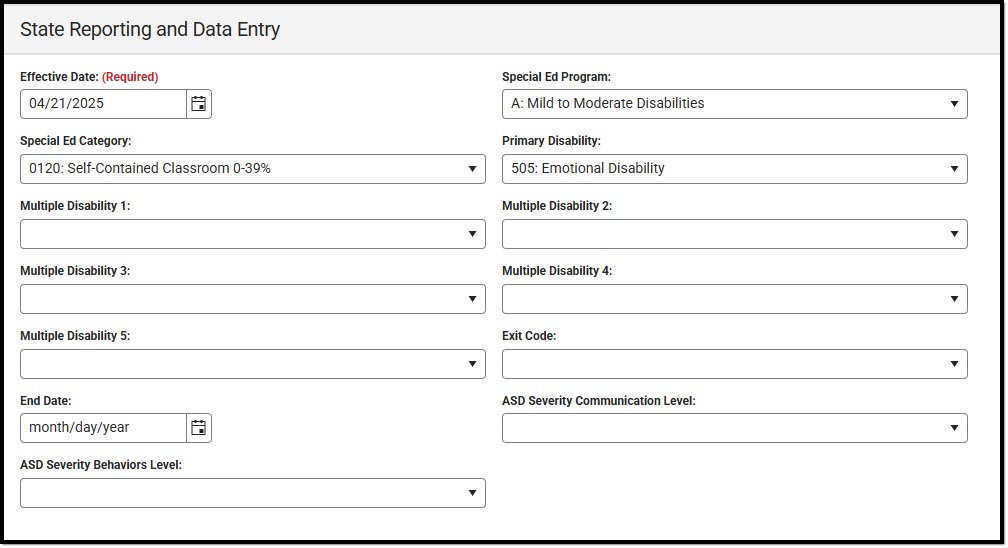The width and height of the screenshot is (1008, 548).
Task: Open the End Date calendar picker
Action: (199, 428)
